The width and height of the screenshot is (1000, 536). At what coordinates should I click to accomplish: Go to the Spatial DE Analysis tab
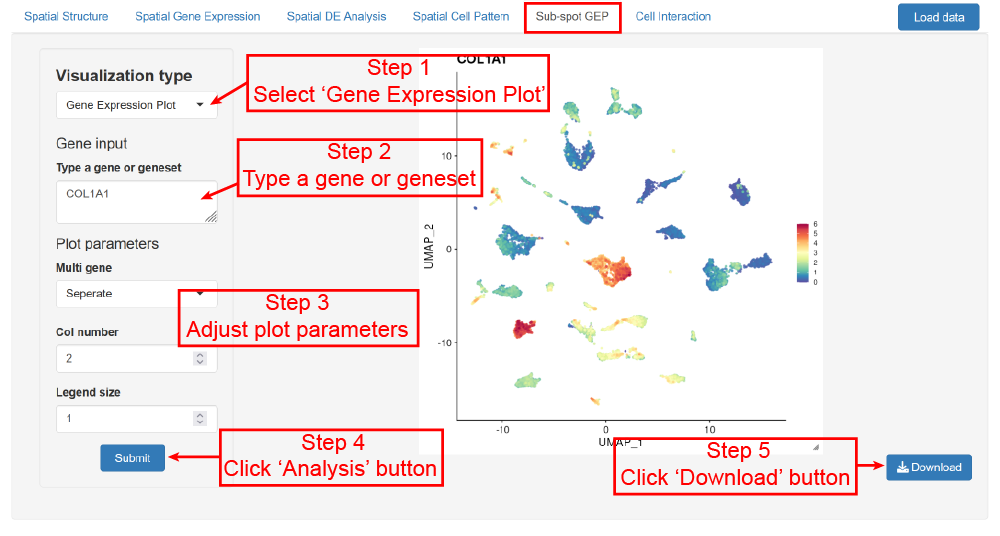336,16
